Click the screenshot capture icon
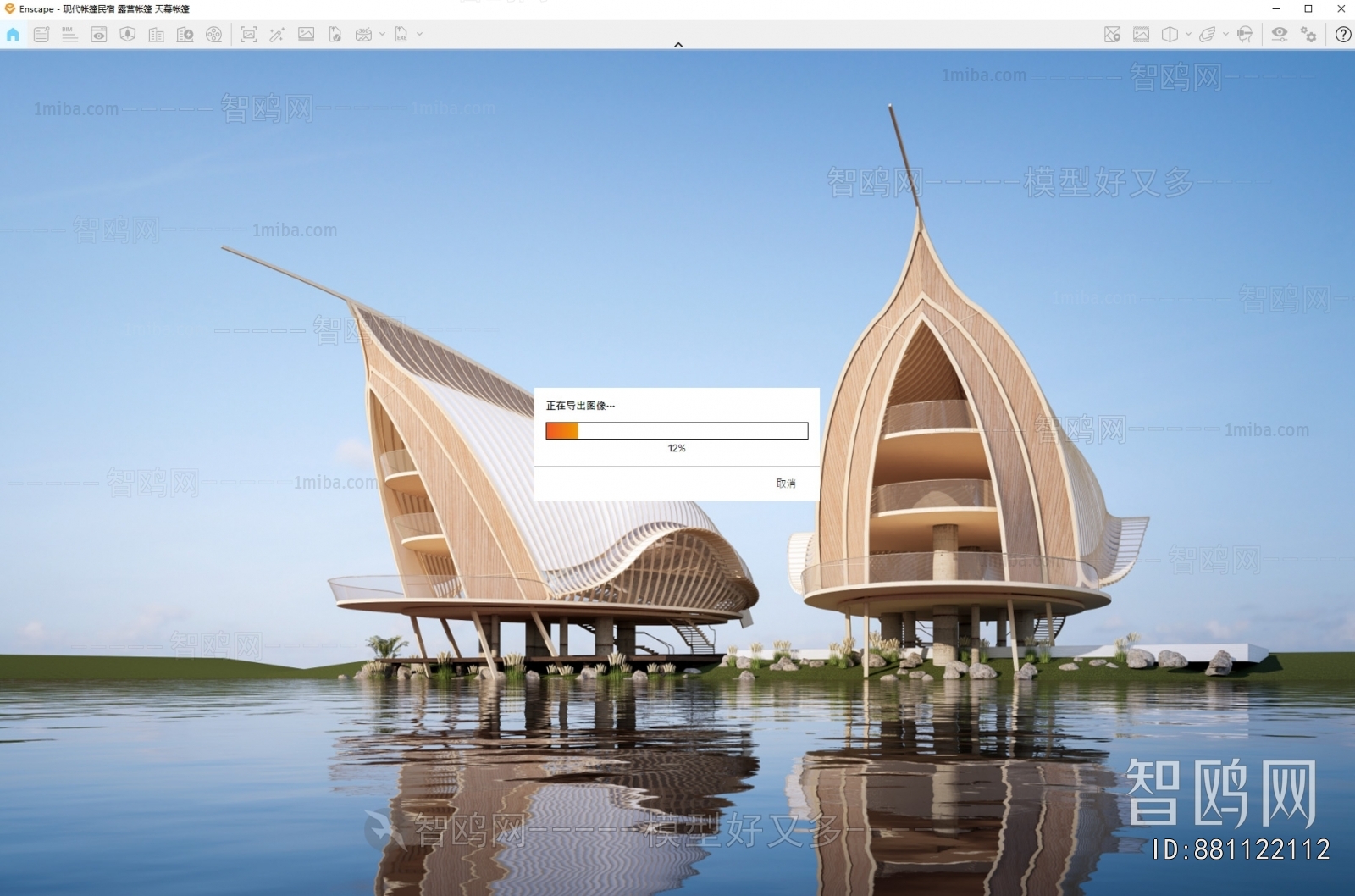 pos(248,35)
